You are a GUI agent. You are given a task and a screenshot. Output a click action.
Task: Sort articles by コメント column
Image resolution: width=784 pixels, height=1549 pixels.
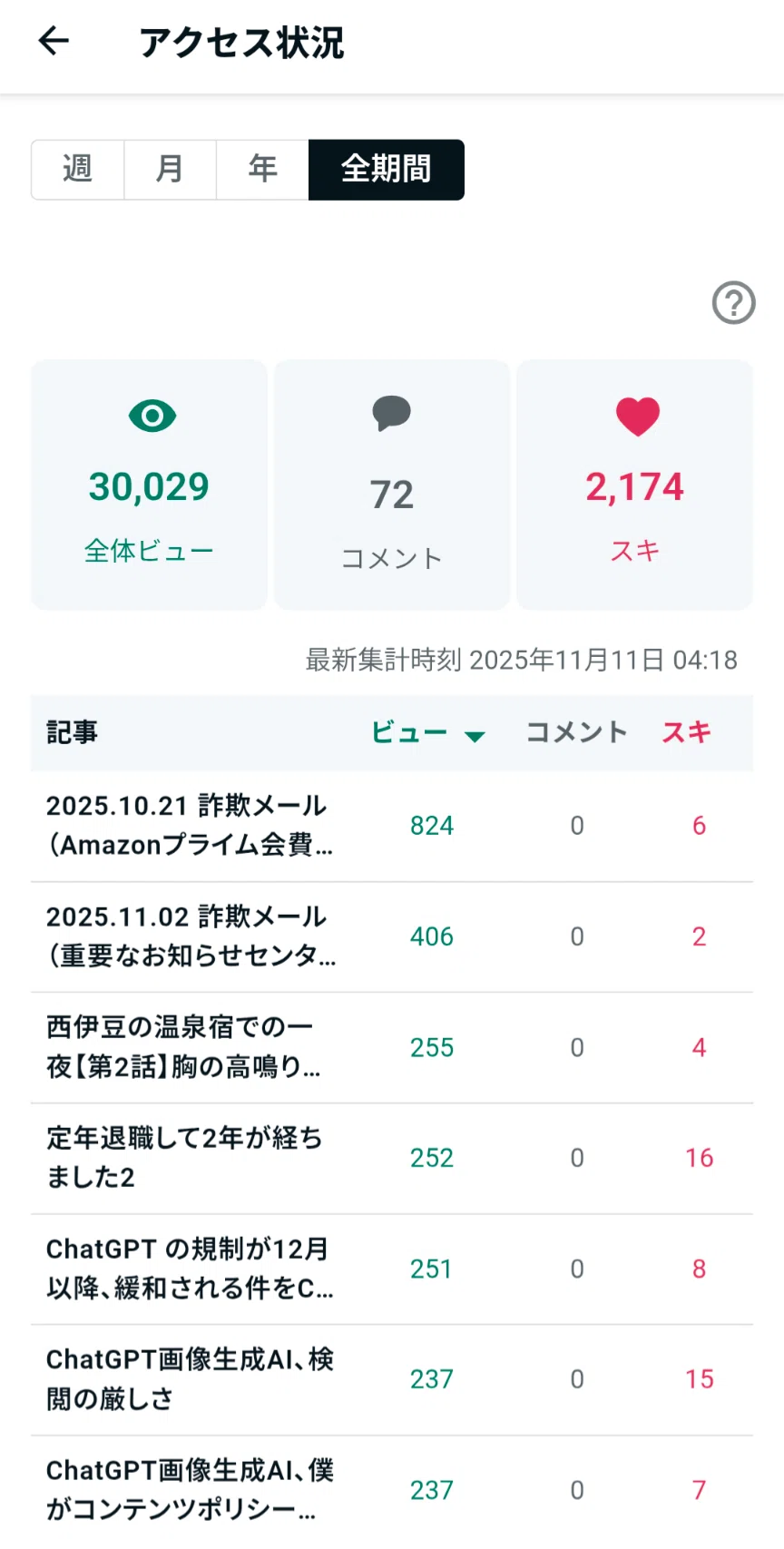[576, 732]
